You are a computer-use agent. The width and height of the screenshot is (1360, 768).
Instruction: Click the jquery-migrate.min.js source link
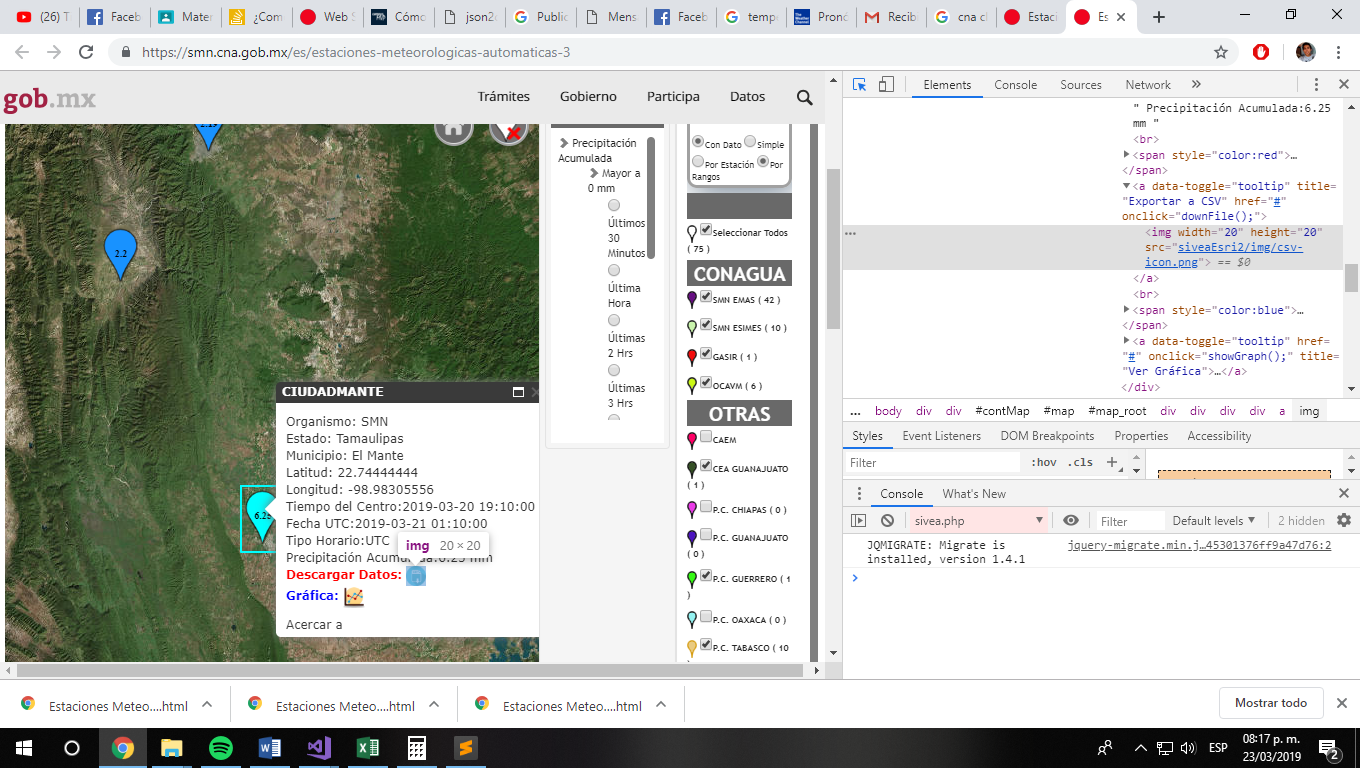click(1199, 545)
